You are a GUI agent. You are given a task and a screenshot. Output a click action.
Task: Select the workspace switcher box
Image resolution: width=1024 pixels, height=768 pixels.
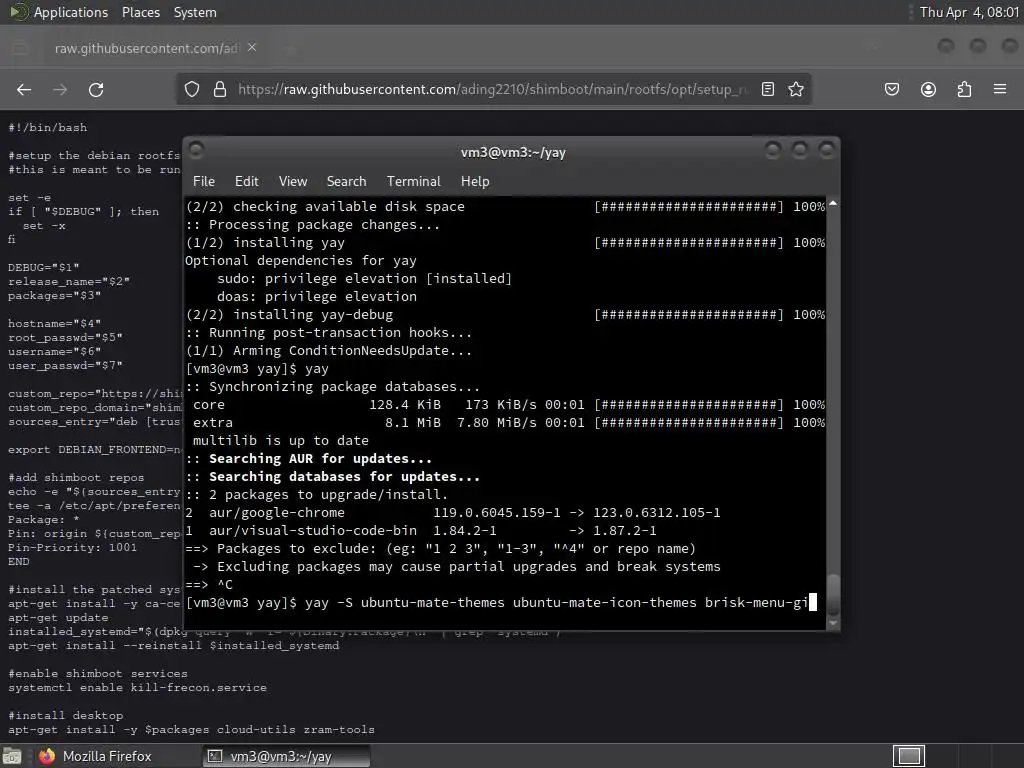coord(908,756)
